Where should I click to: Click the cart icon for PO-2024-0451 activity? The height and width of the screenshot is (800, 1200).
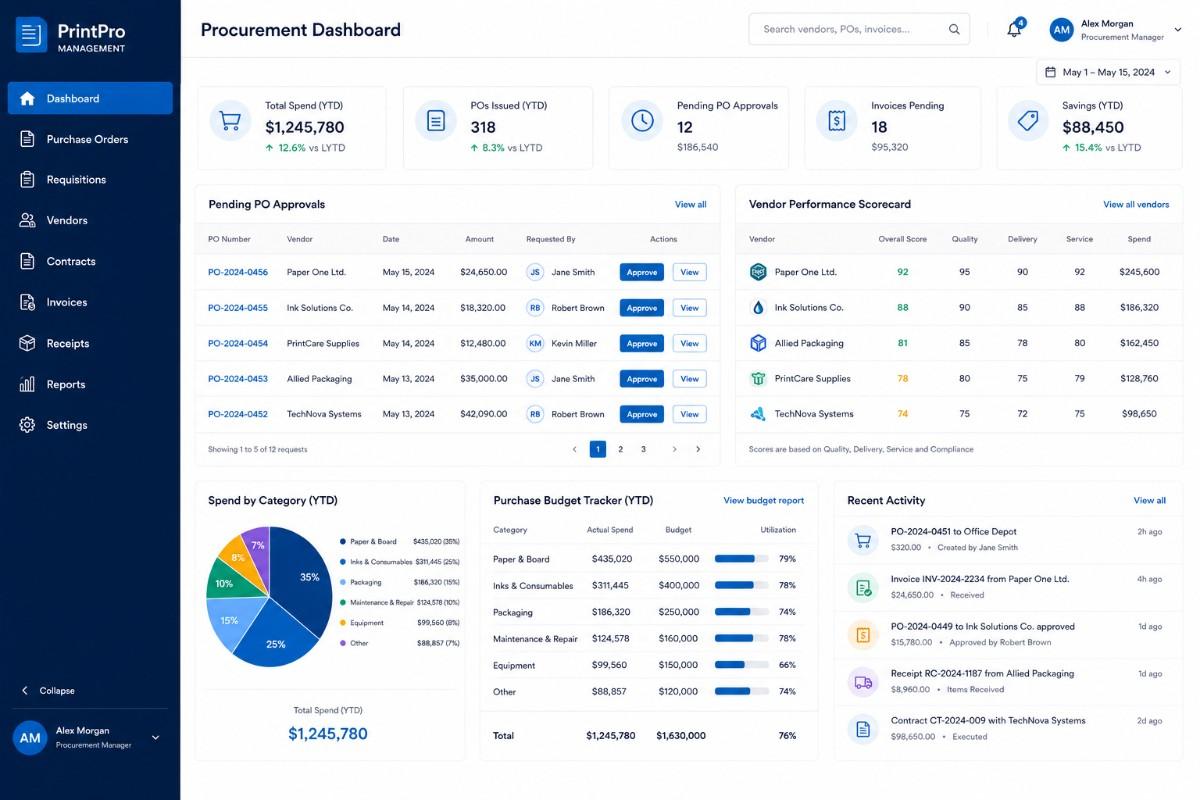(x=863, y=540)
